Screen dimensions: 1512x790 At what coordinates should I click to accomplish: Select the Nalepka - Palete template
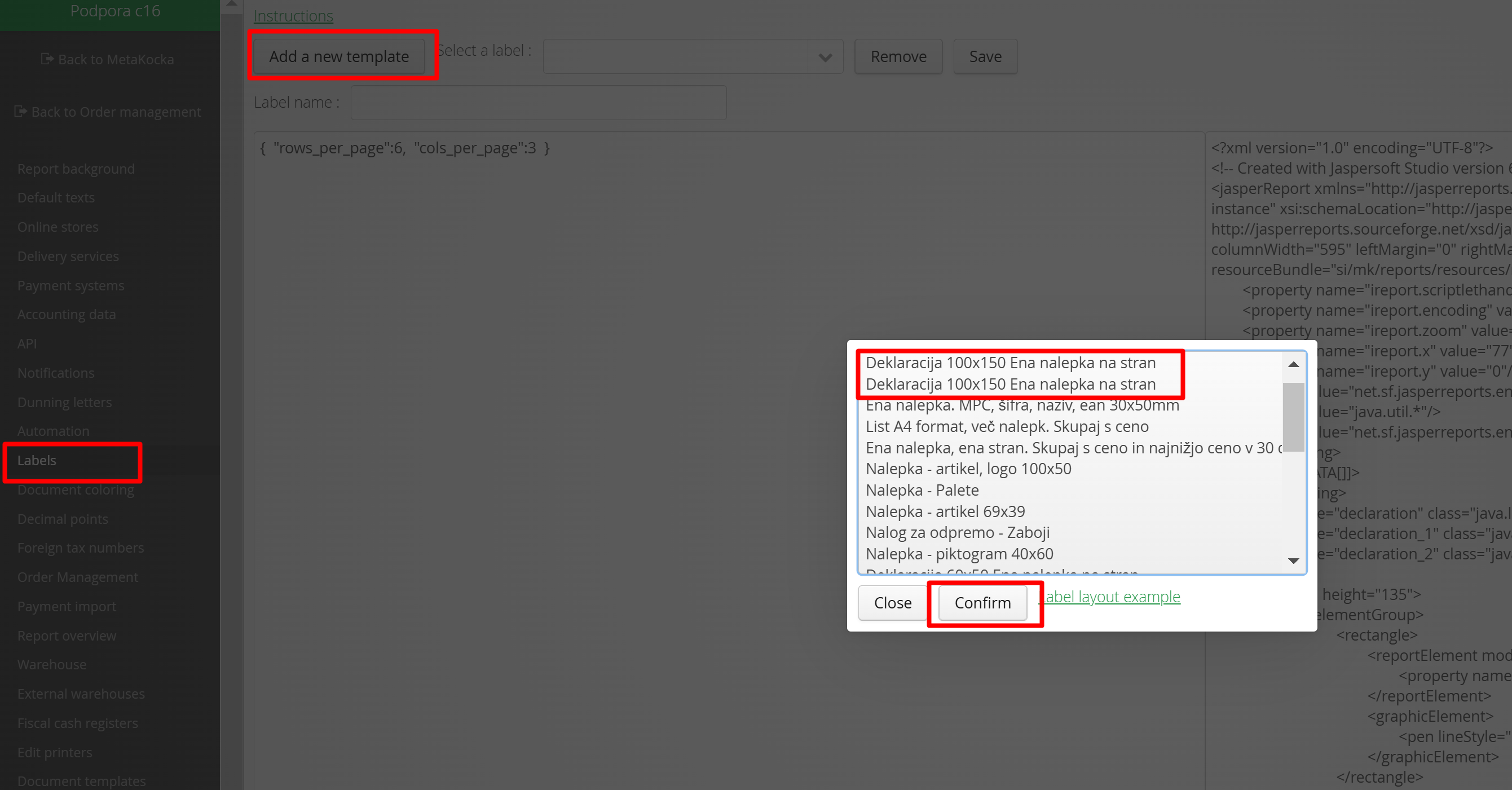click(922, 490)
